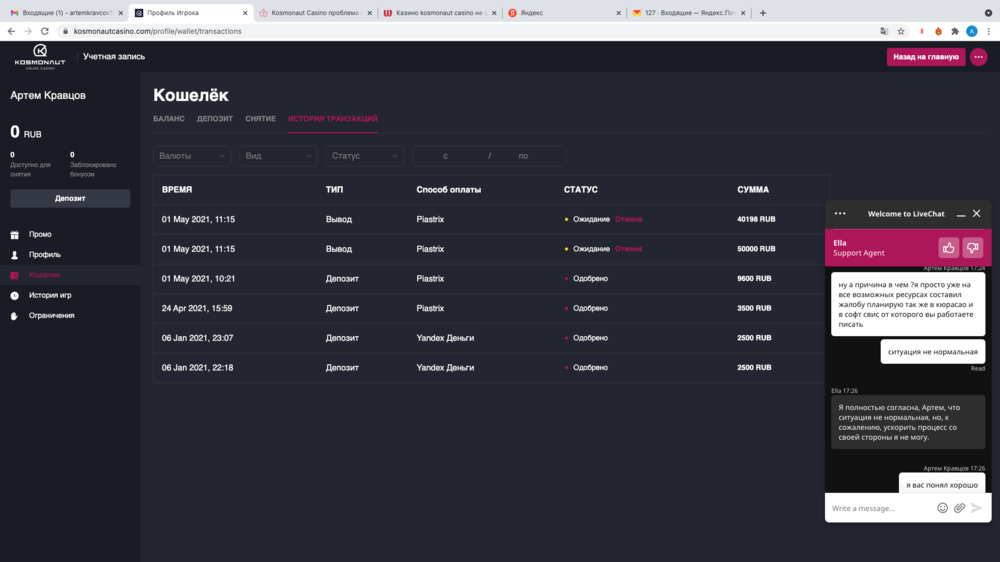Switch to the Баланс tab
Screen dimensions: 1000x562
(169, 119)
